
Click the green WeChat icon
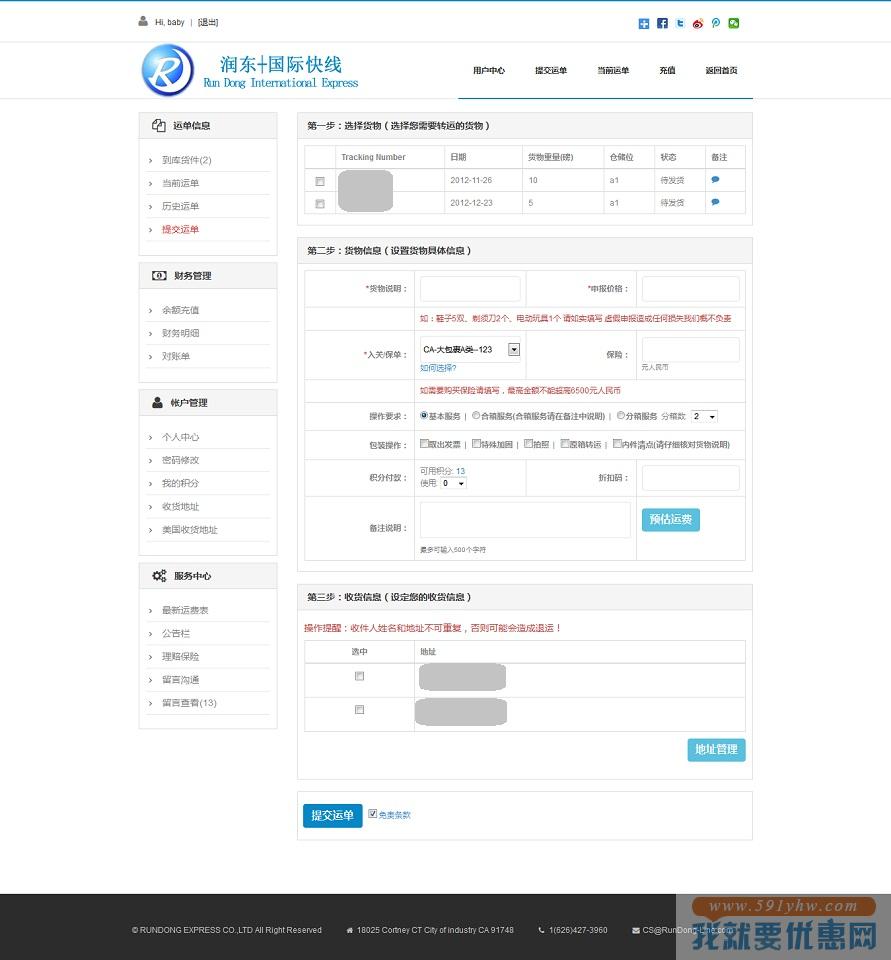[734, 23]
